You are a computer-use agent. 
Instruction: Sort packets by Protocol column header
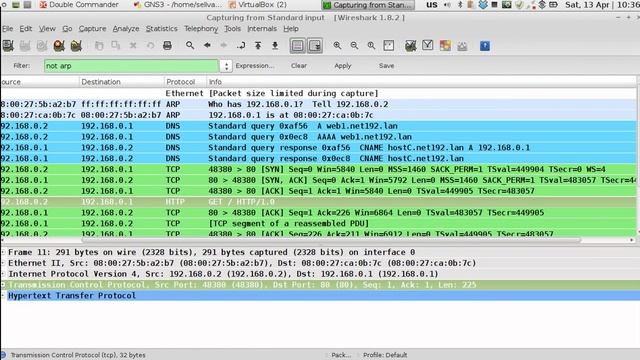tap(184, 82)
